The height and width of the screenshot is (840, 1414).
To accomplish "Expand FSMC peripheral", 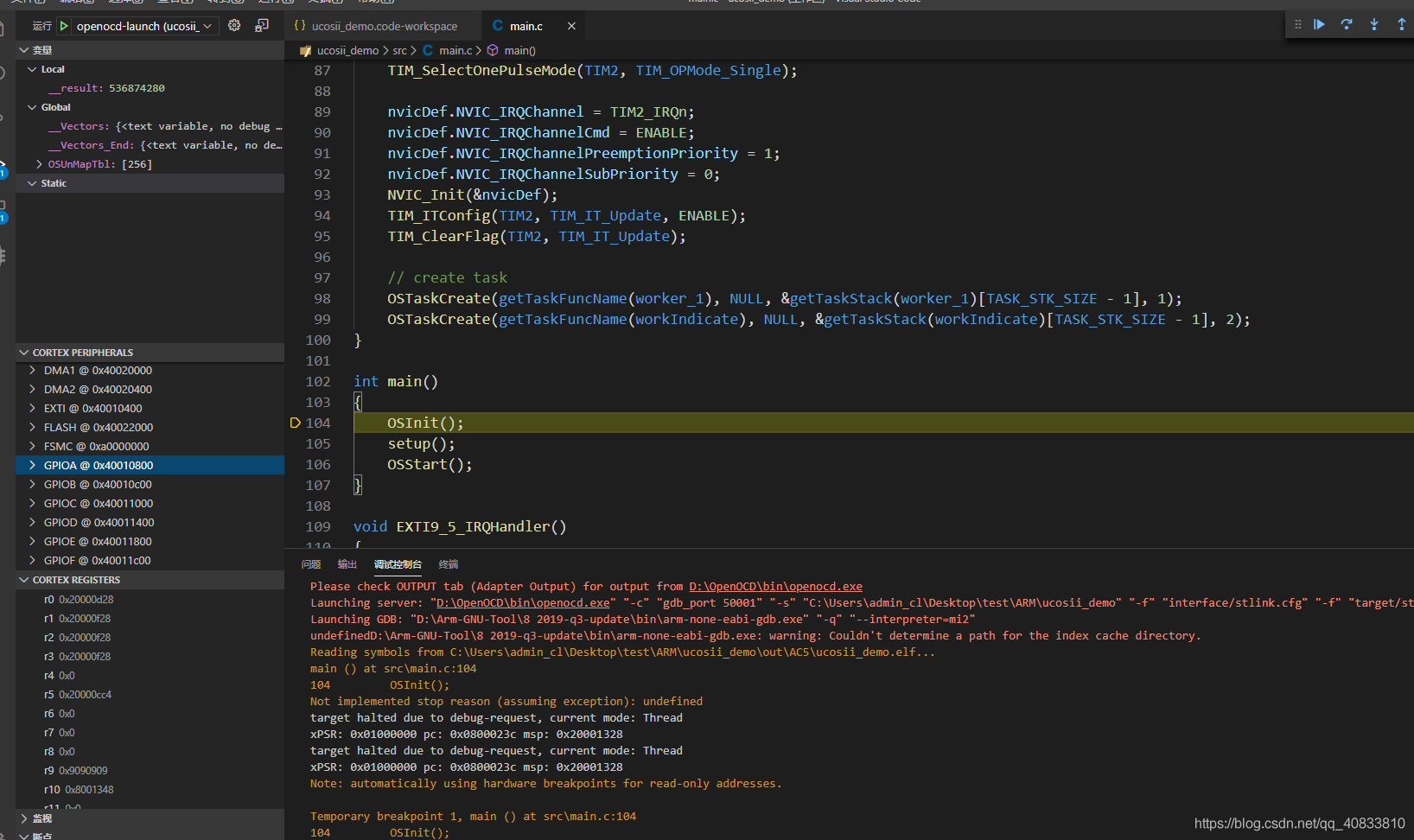I will [x=33, y=446].
